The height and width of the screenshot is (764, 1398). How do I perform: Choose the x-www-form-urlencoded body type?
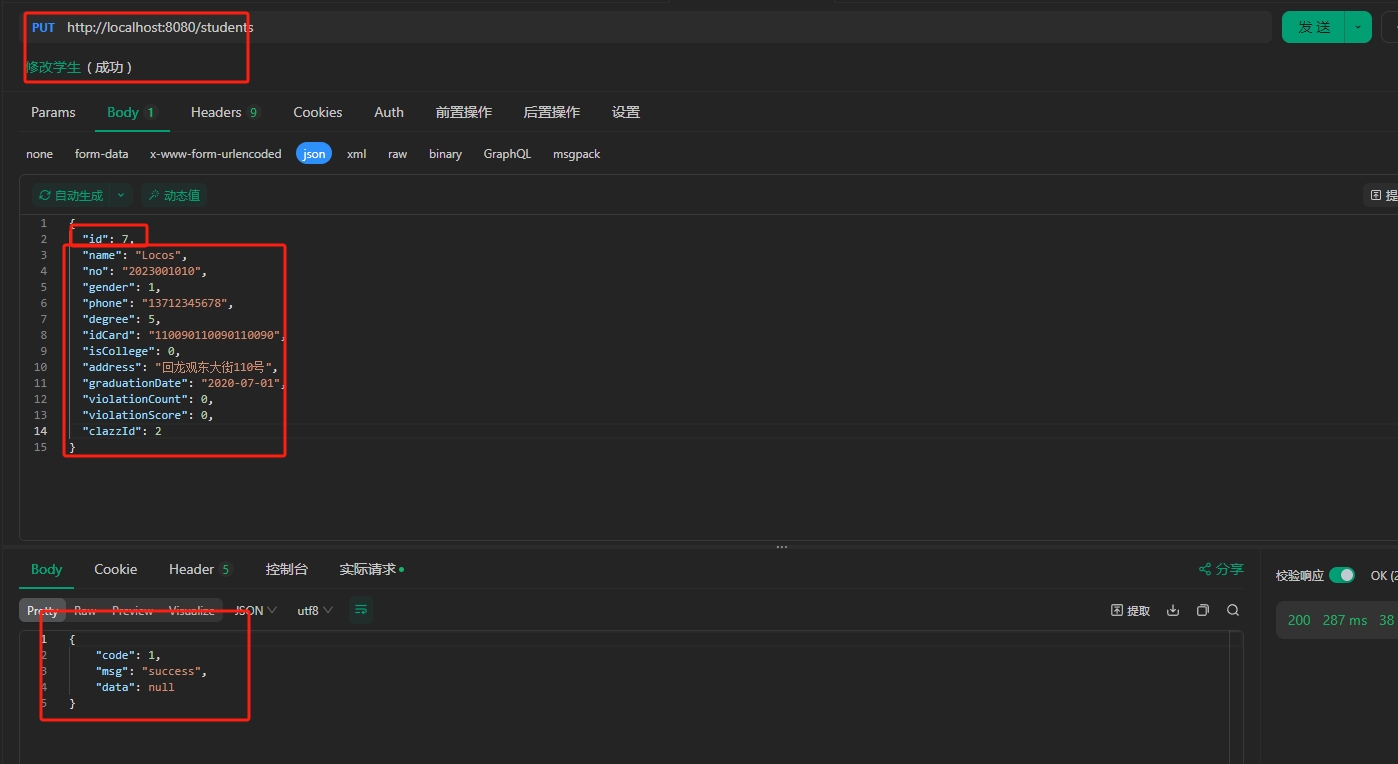pos(215,154)
